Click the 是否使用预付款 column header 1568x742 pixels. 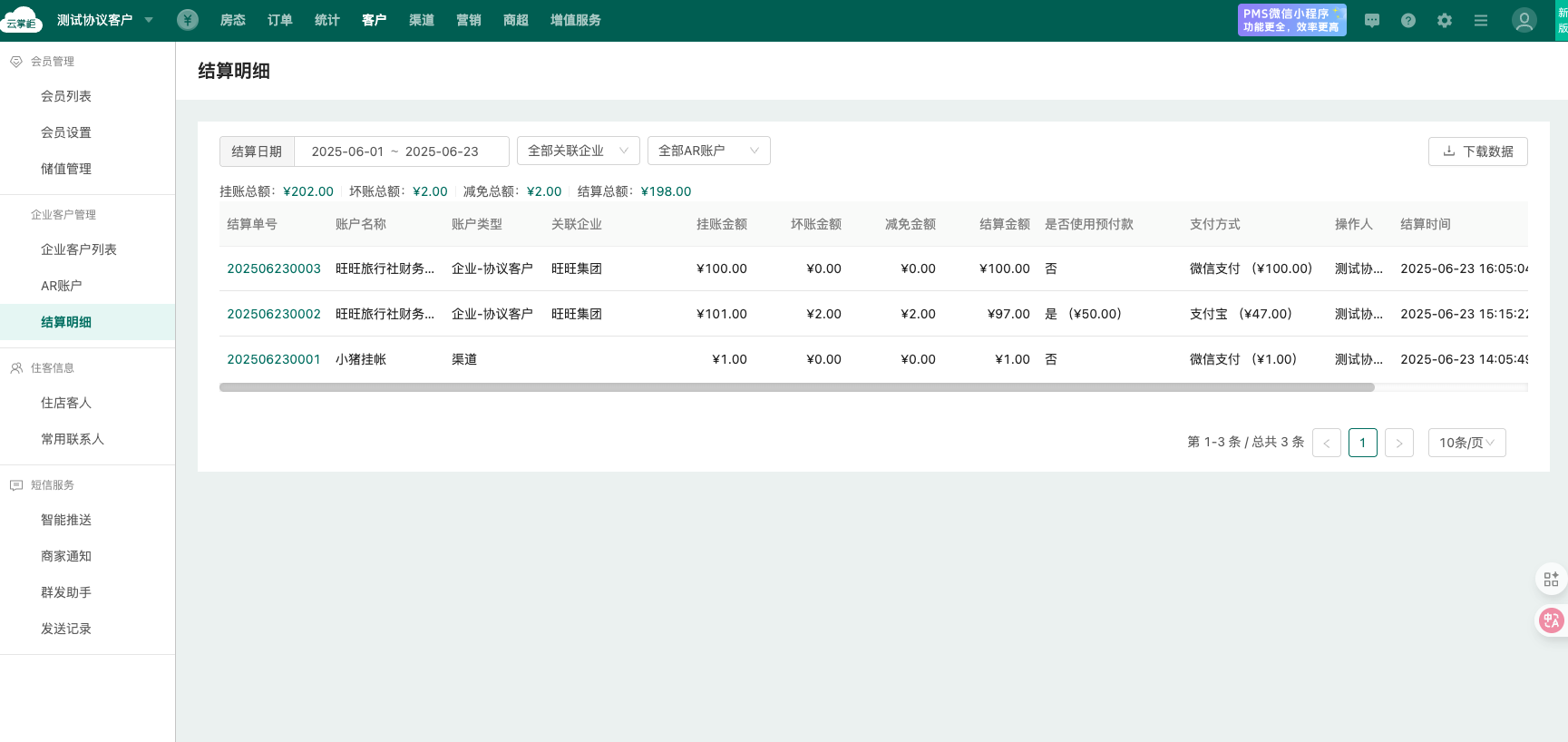tap(1089, 224)
